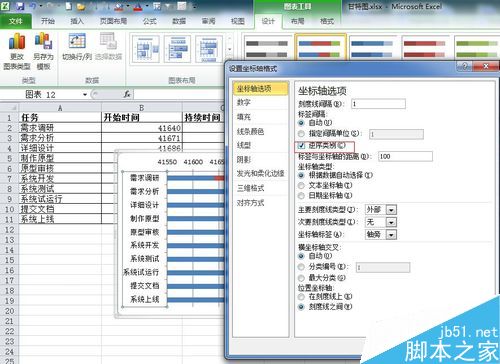The width and height of the screenshot is (500, 364).
Task: Open 主要刻度线类型 dropdown
Action: 391,210
